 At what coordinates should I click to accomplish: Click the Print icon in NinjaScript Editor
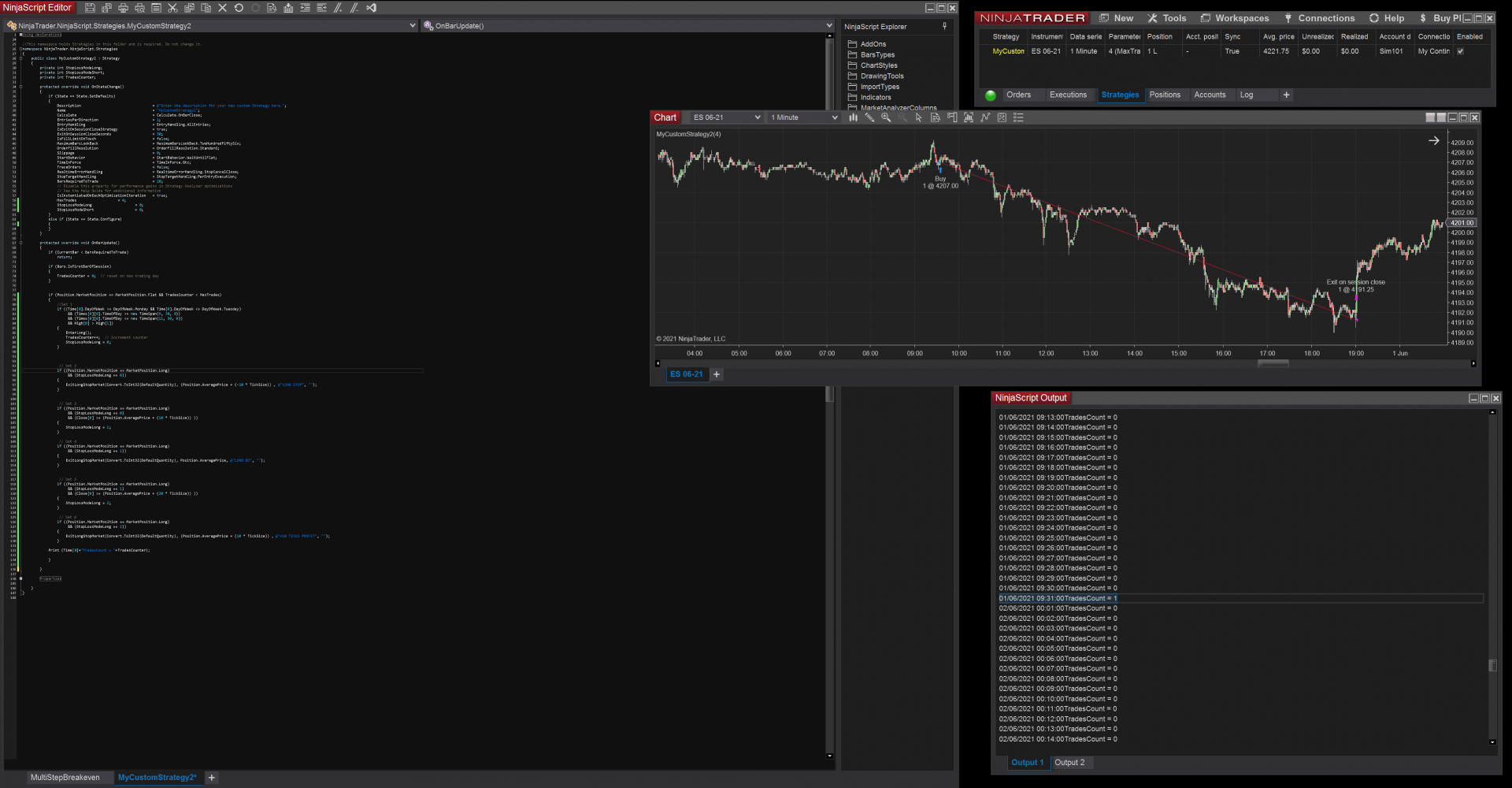pyautogui.click(x=123, y=8)
